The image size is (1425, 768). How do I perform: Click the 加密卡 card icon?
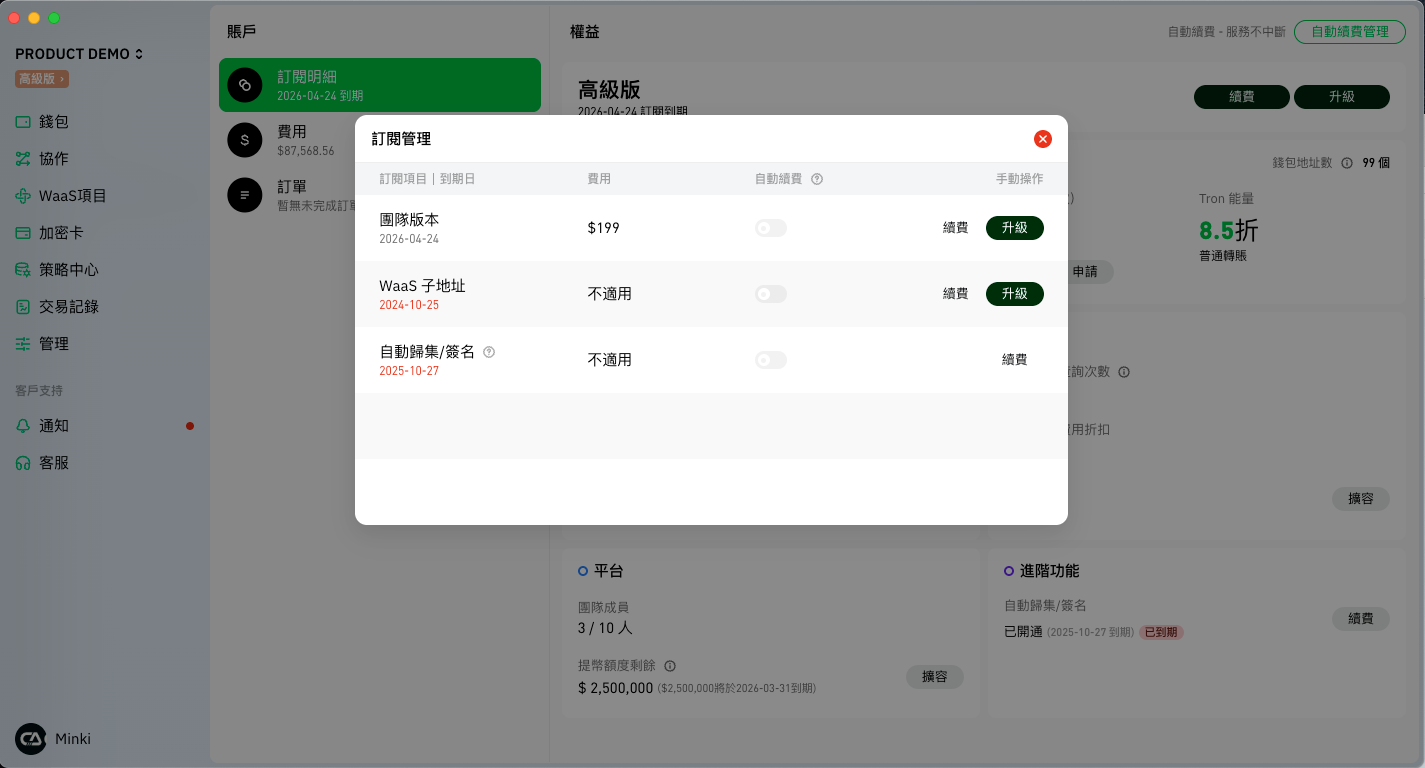pos(23,233)
